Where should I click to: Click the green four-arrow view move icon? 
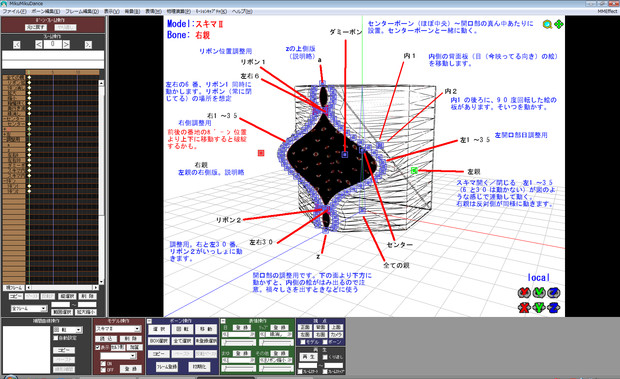558,25
